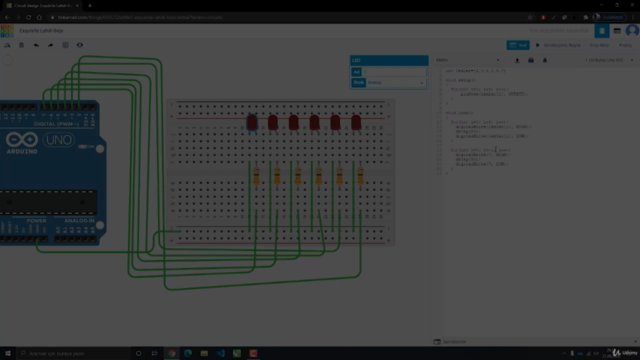This screenshot has height=360, width=640.
Task: Open Visual Studio Code from the taskbar
Action: tap(220, 353)
